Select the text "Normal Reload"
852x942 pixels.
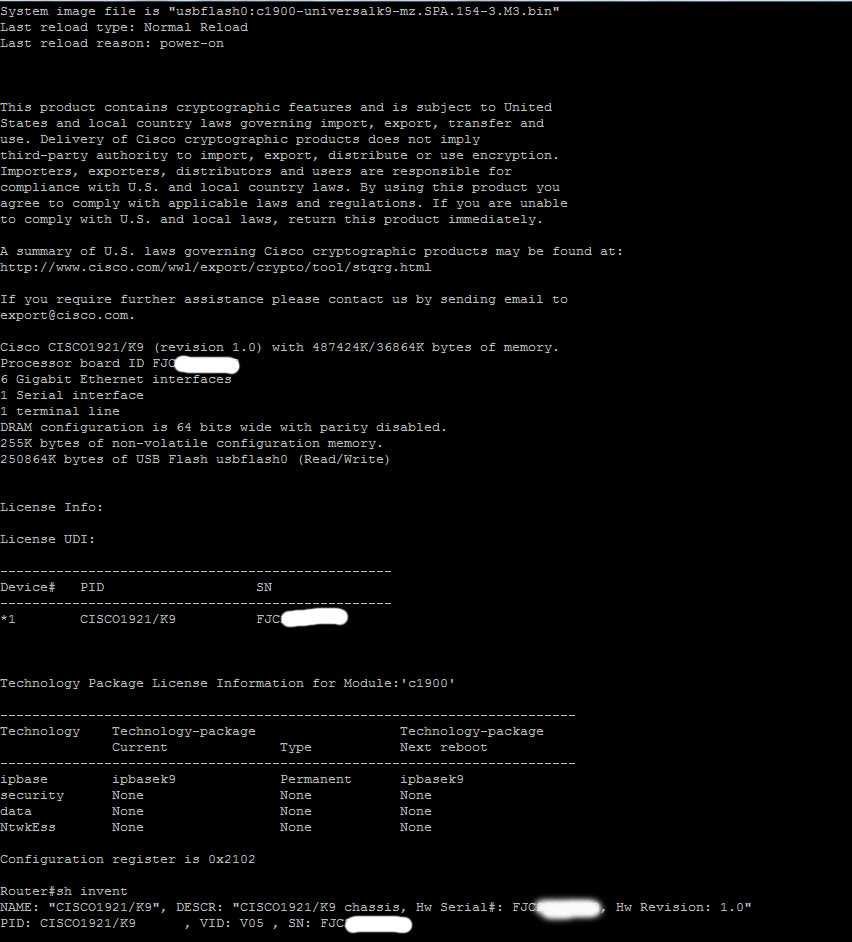pos(196,27)
